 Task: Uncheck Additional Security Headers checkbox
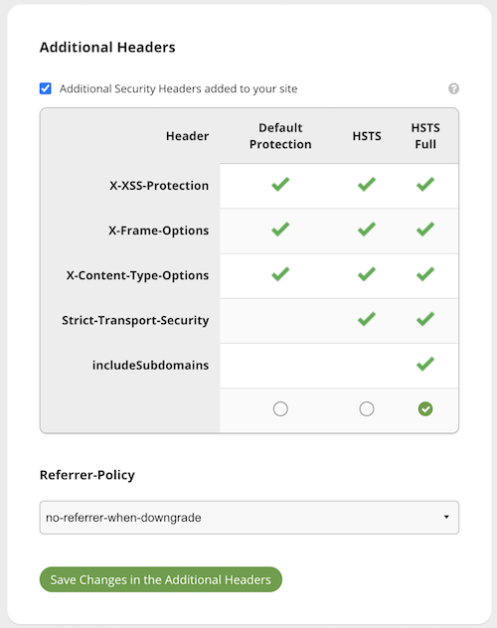[x=45, y=88]
